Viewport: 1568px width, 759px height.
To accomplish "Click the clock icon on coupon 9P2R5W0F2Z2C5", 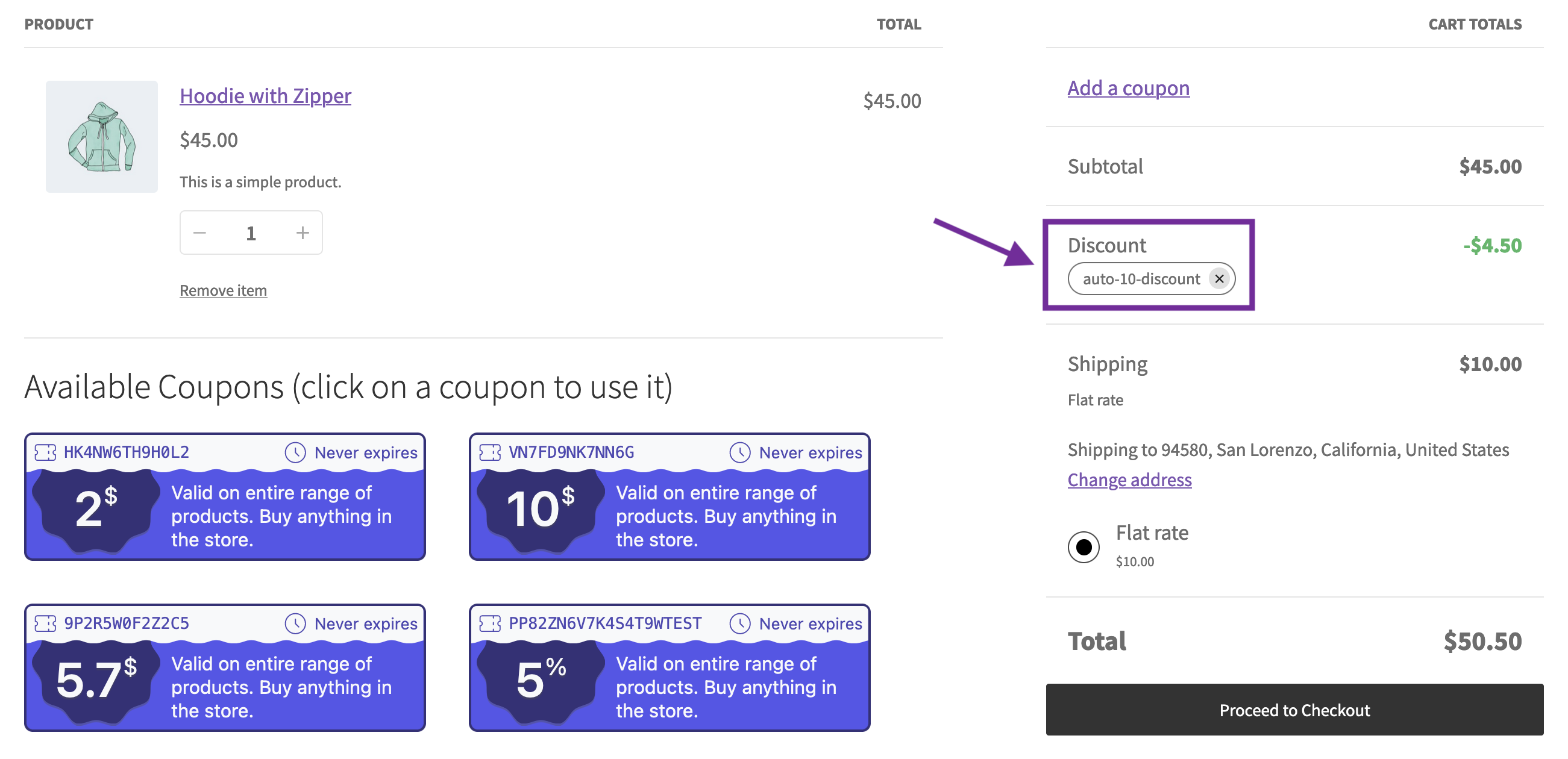I will click(x=296, y=623).
